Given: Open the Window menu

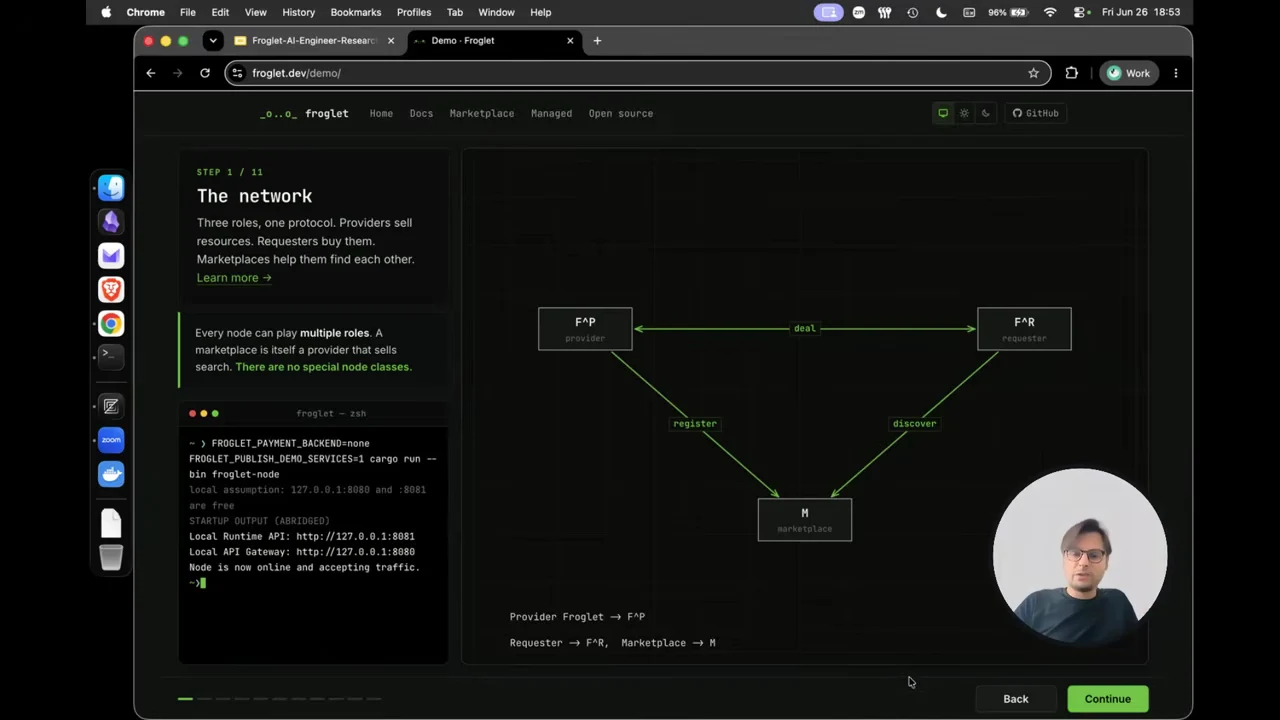Looking at the screenshot, I should click(496, 12).
